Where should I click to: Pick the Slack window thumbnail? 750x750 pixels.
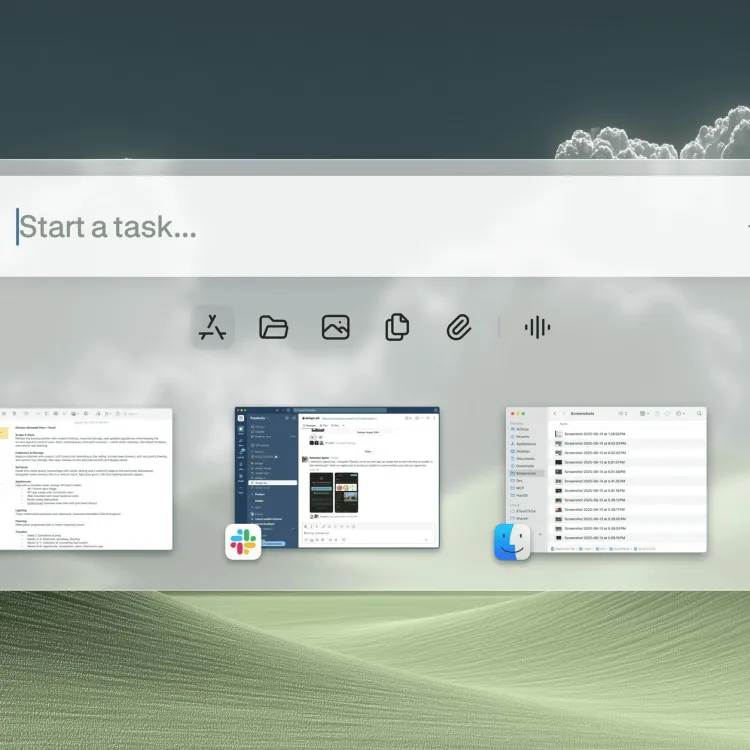337,477
